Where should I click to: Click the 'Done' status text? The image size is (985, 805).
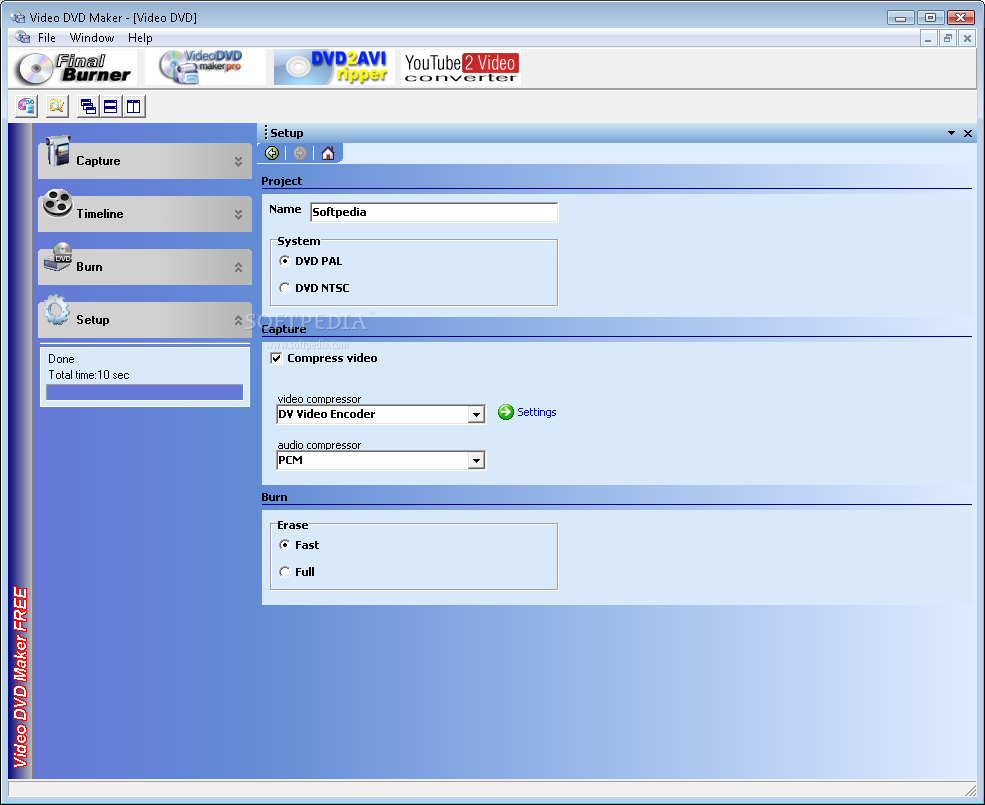click(61, 359)
